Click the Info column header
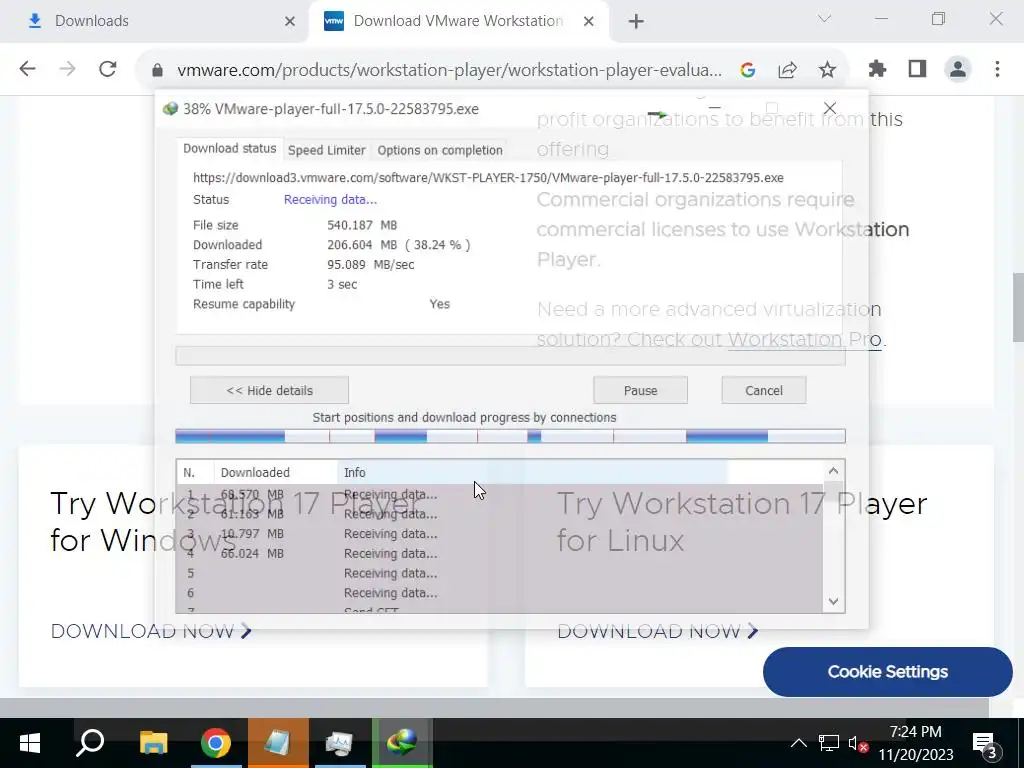Screen dimensions: 1024x768 coord(532,472)
